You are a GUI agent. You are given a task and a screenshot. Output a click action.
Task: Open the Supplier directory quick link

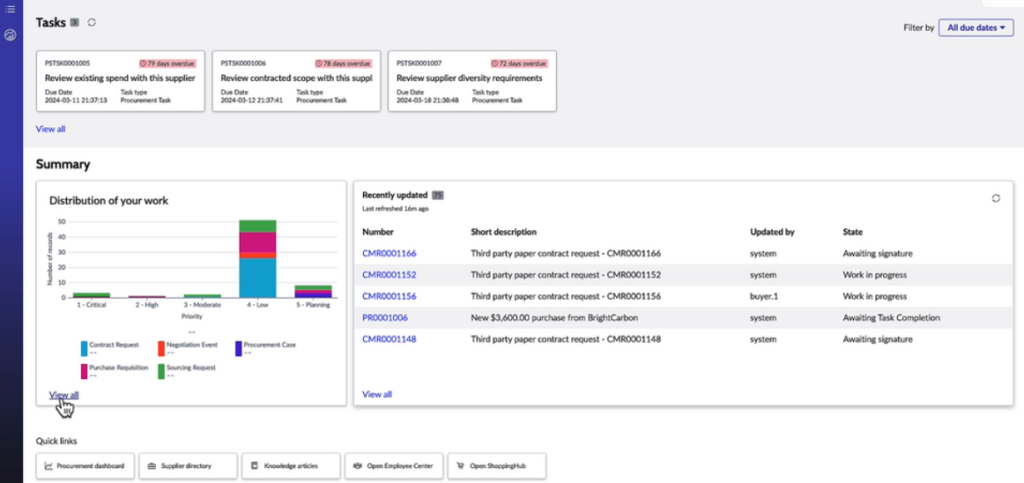[x=188, y=466]
